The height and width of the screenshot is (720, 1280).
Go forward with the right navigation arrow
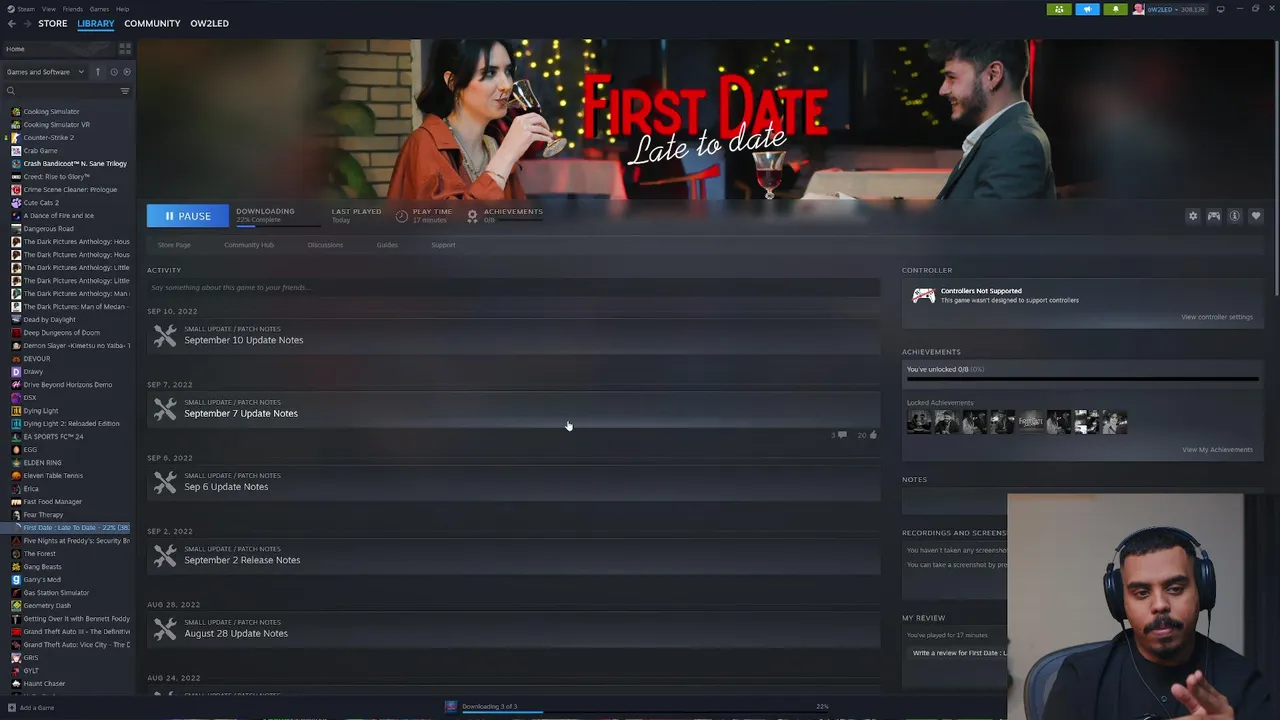(27, 23)
